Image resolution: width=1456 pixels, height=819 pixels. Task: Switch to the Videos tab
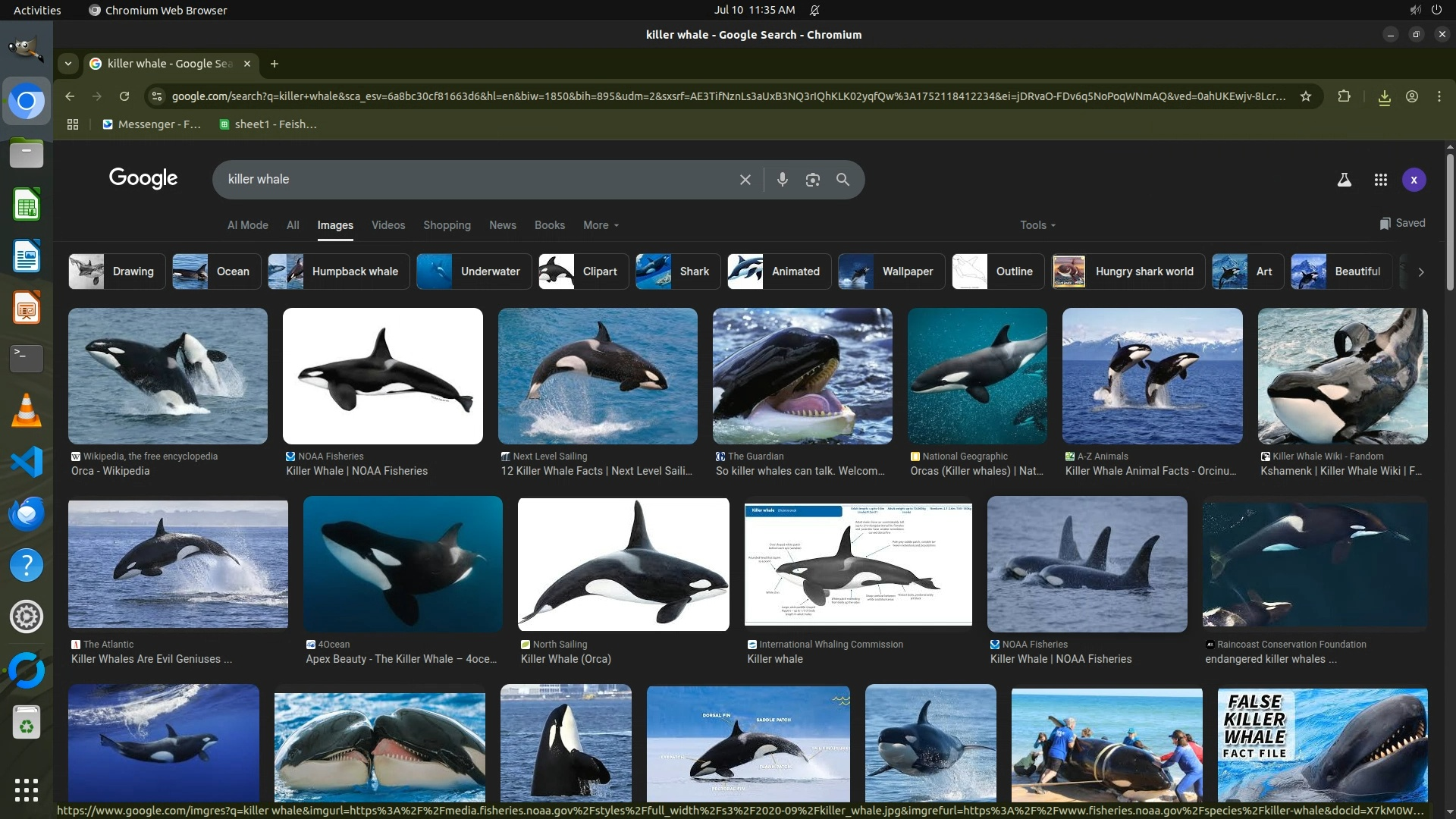point(388,225)
